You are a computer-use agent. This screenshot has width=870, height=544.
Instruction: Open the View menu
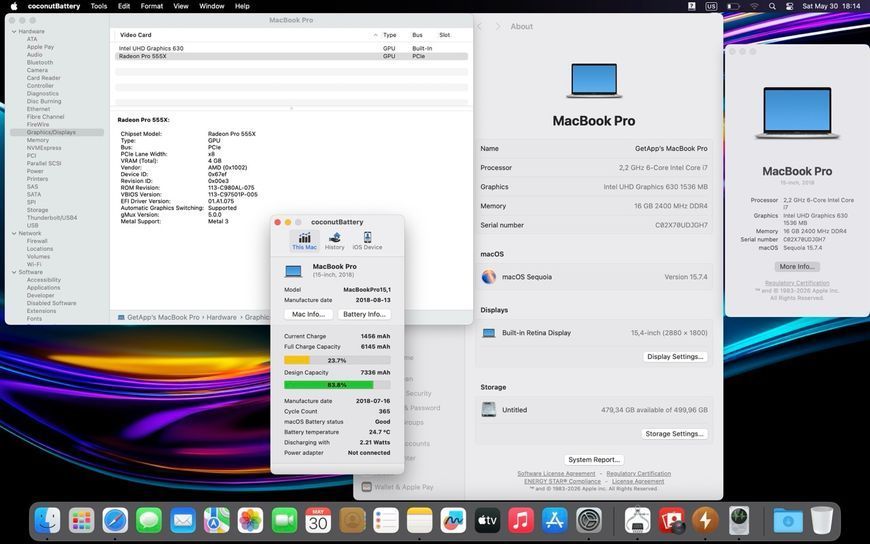point(181,6)
